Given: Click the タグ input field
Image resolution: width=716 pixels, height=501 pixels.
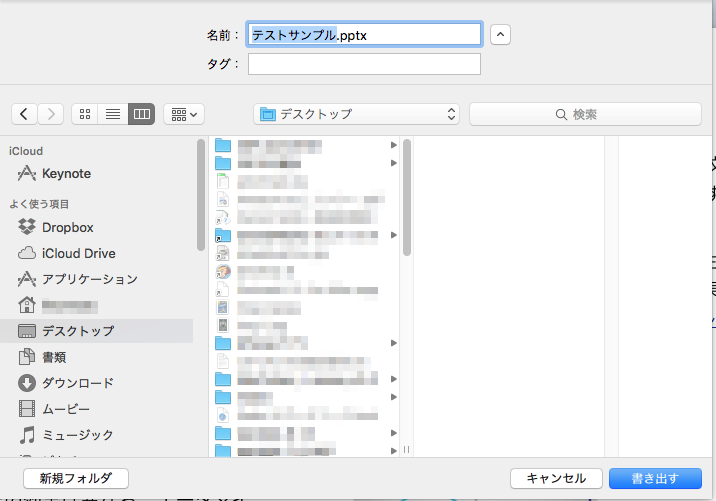Looking at the screenshot, I should click(x=364, y=64).
